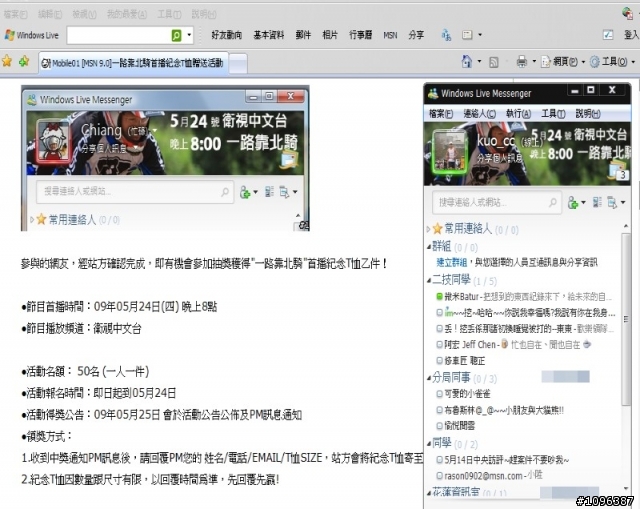Image resolution: width=640 pixels, height=509 pixels.
Task: Open the 工具(O) tools dropdown
Action: (x=613, y=62)
